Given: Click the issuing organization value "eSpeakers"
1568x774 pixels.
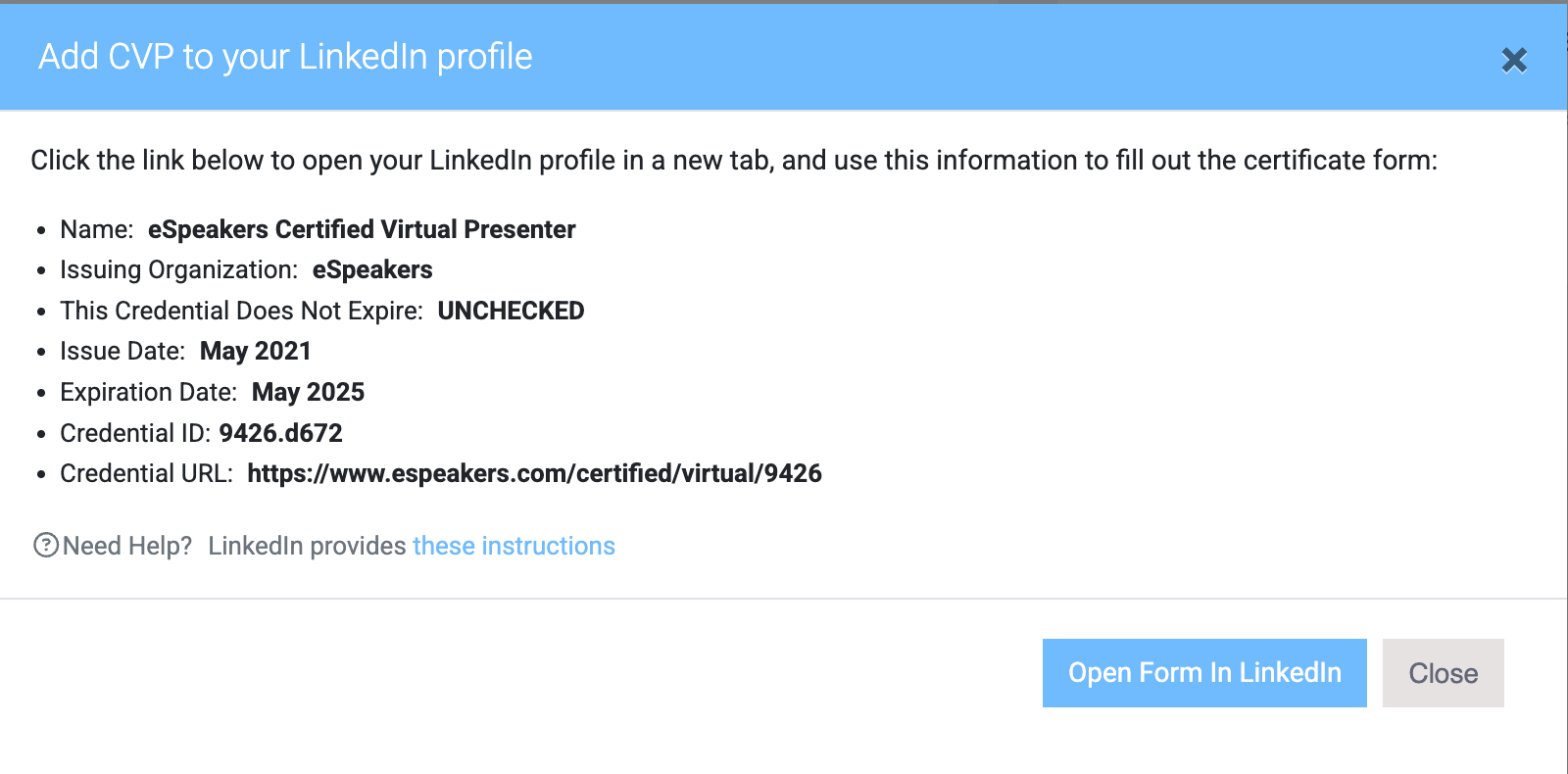Looking at the screenshot, I should click(x=372, y=270).
